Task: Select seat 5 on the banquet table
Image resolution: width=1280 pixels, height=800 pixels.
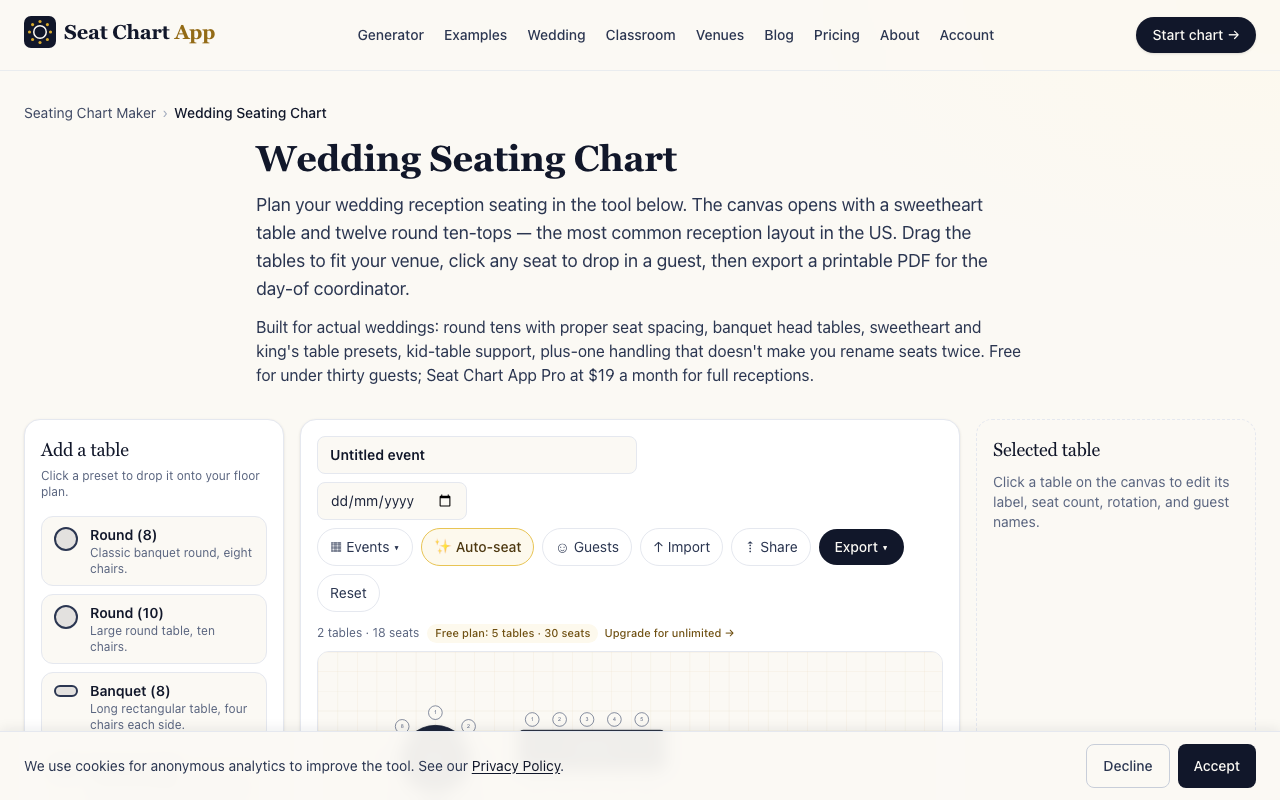Action: tap(642, 719)
